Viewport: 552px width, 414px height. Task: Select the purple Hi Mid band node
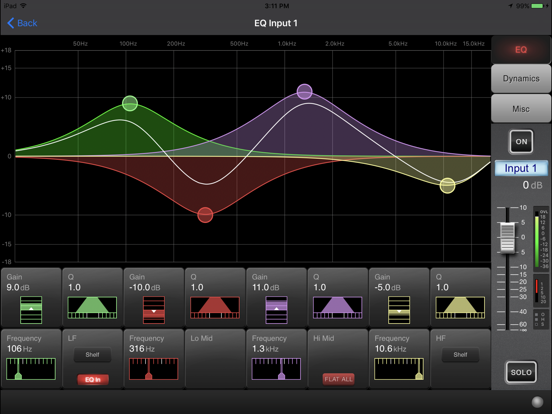click(305, 92)
